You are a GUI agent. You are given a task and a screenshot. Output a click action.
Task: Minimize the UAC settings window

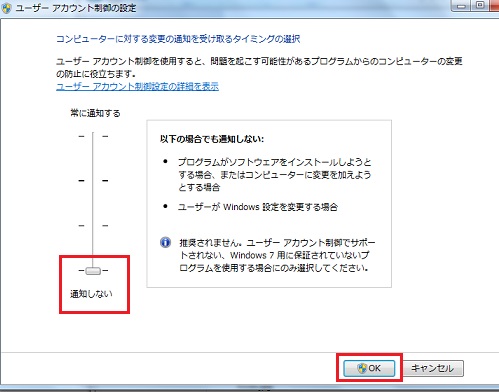(x=461, y=6)
